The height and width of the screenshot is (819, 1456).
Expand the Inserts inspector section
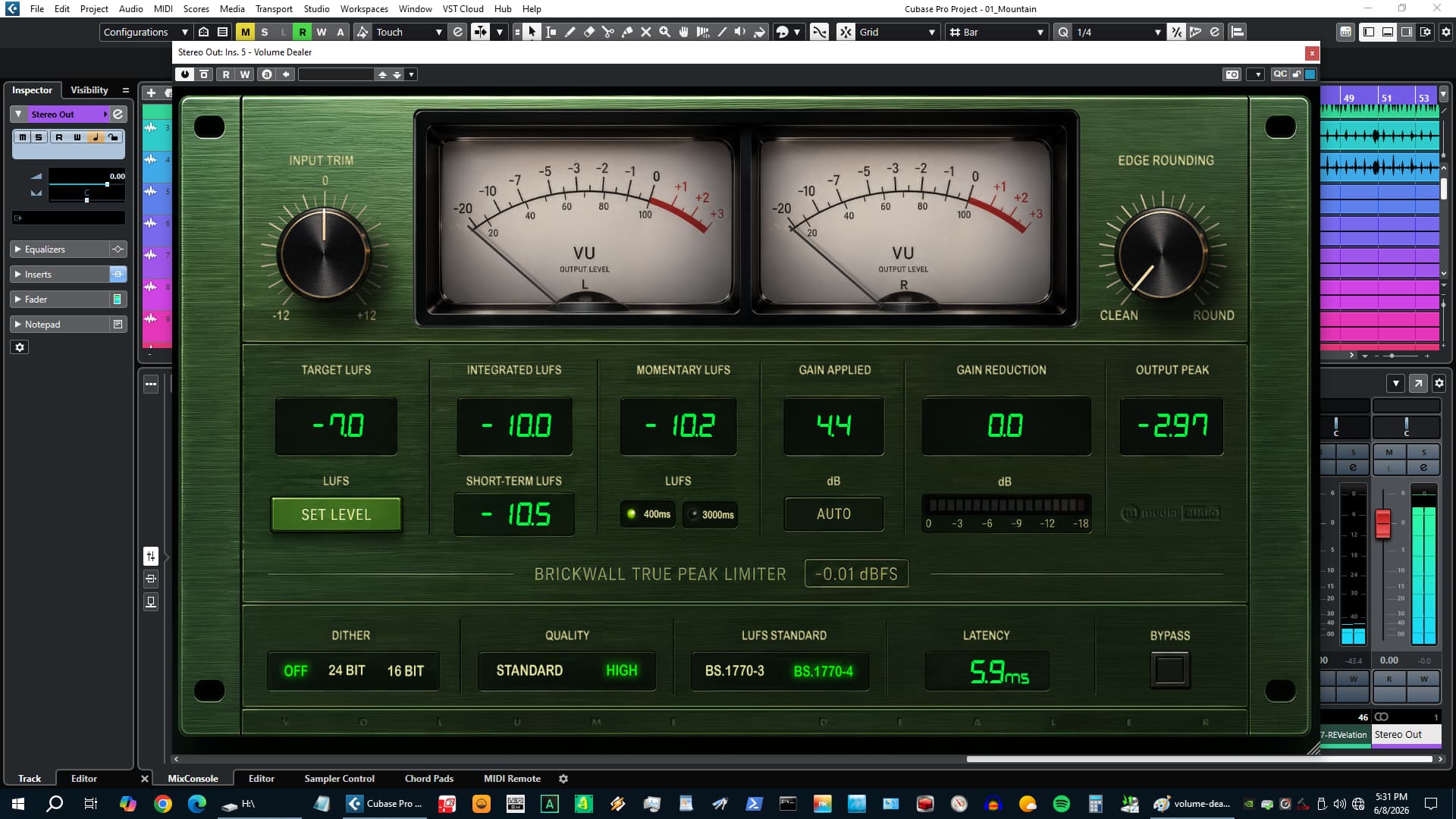[x=61, y=275]
